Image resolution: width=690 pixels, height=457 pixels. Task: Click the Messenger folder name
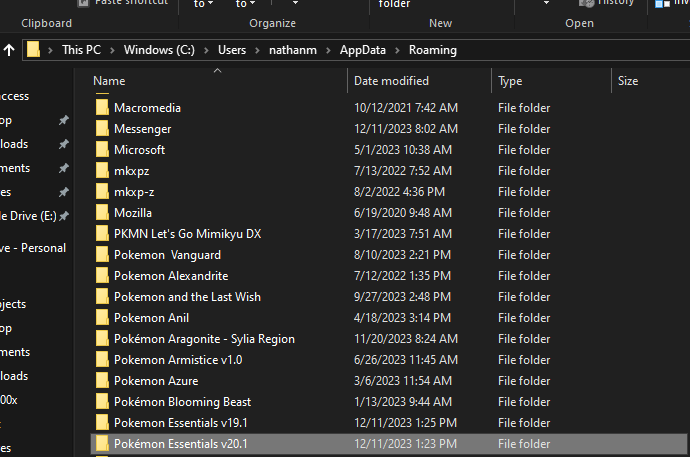[x=143, y=129]
